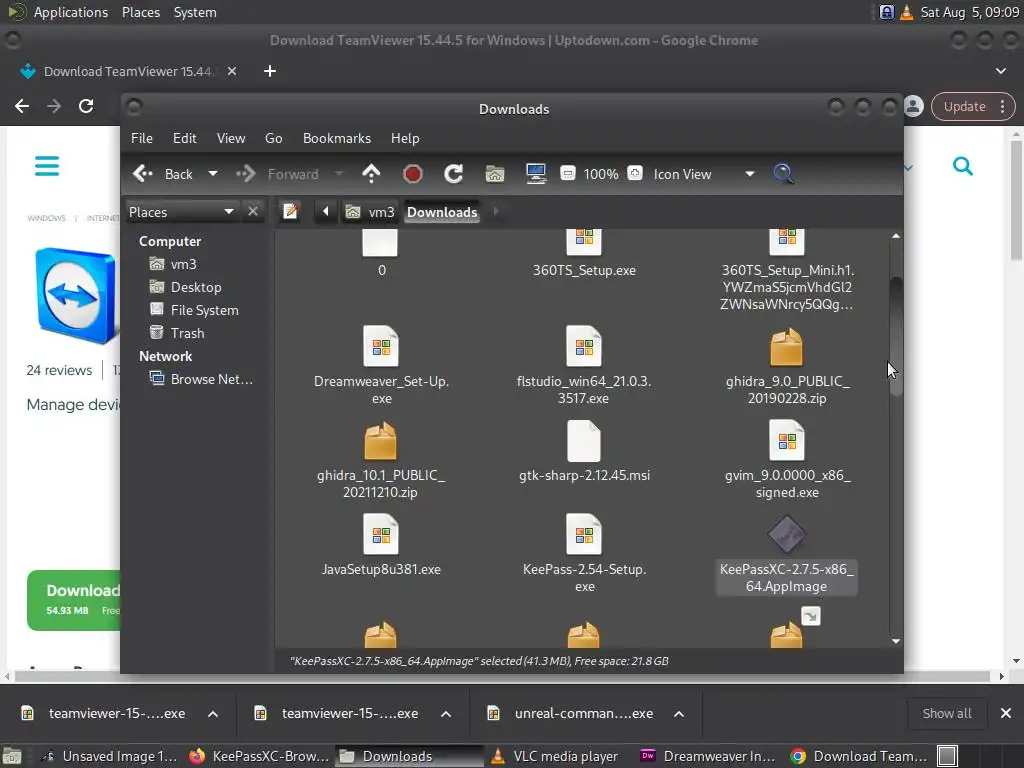Select ghidra_10.1_PUBLIC_20211210.zip archive icon
The height and width of the screenshot is (768, 1024).
381,441
